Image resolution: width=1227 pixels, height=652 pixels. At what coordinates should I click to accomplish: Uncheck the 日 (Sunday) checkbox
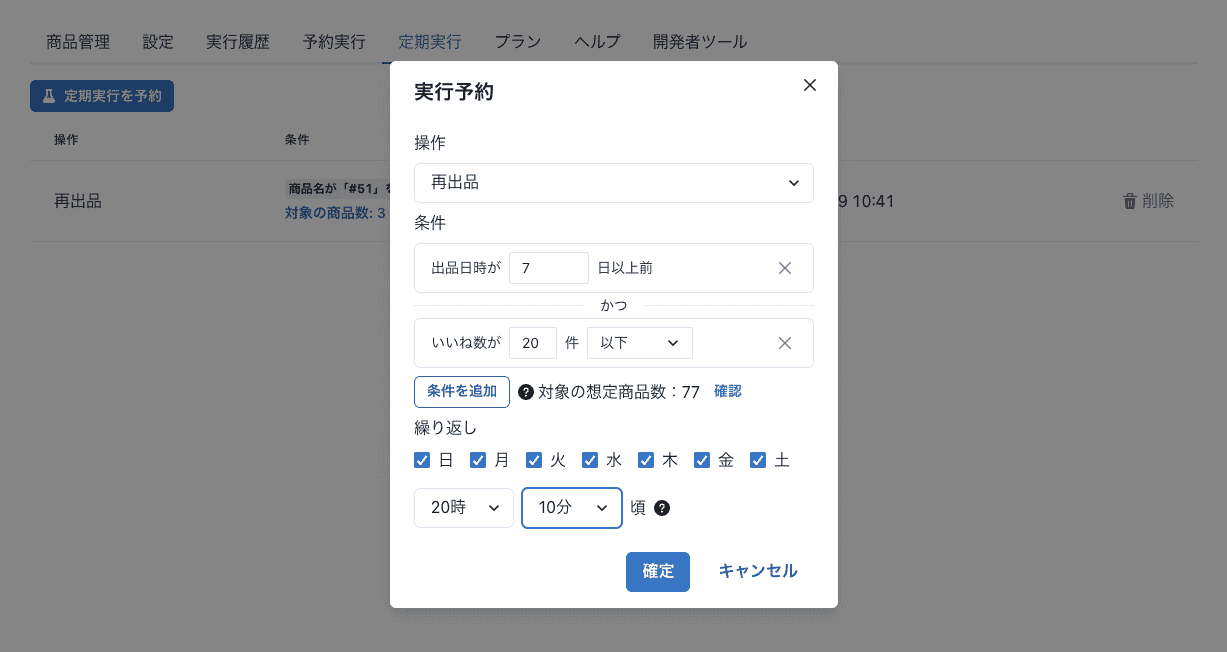[x=422, y=460]
